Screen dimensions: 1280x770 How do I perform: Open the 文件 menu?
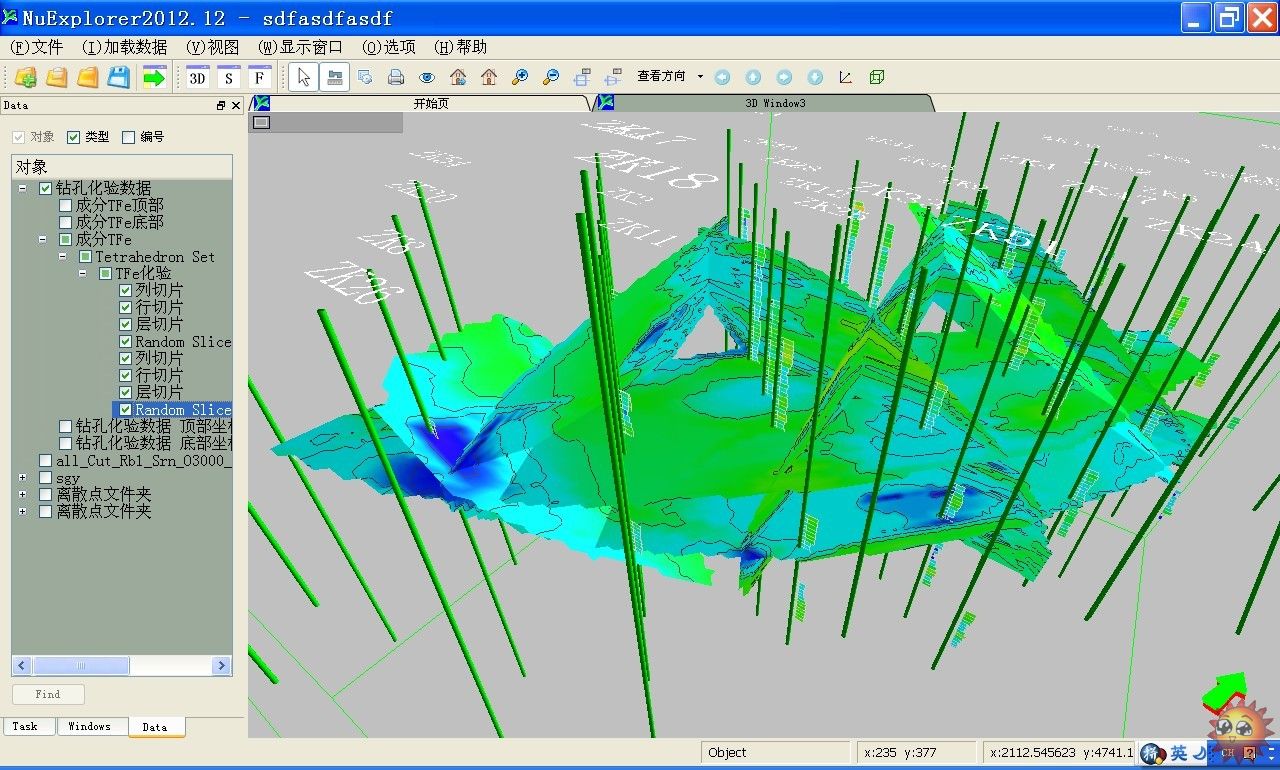pyautogui.click(x=36, y=47)
